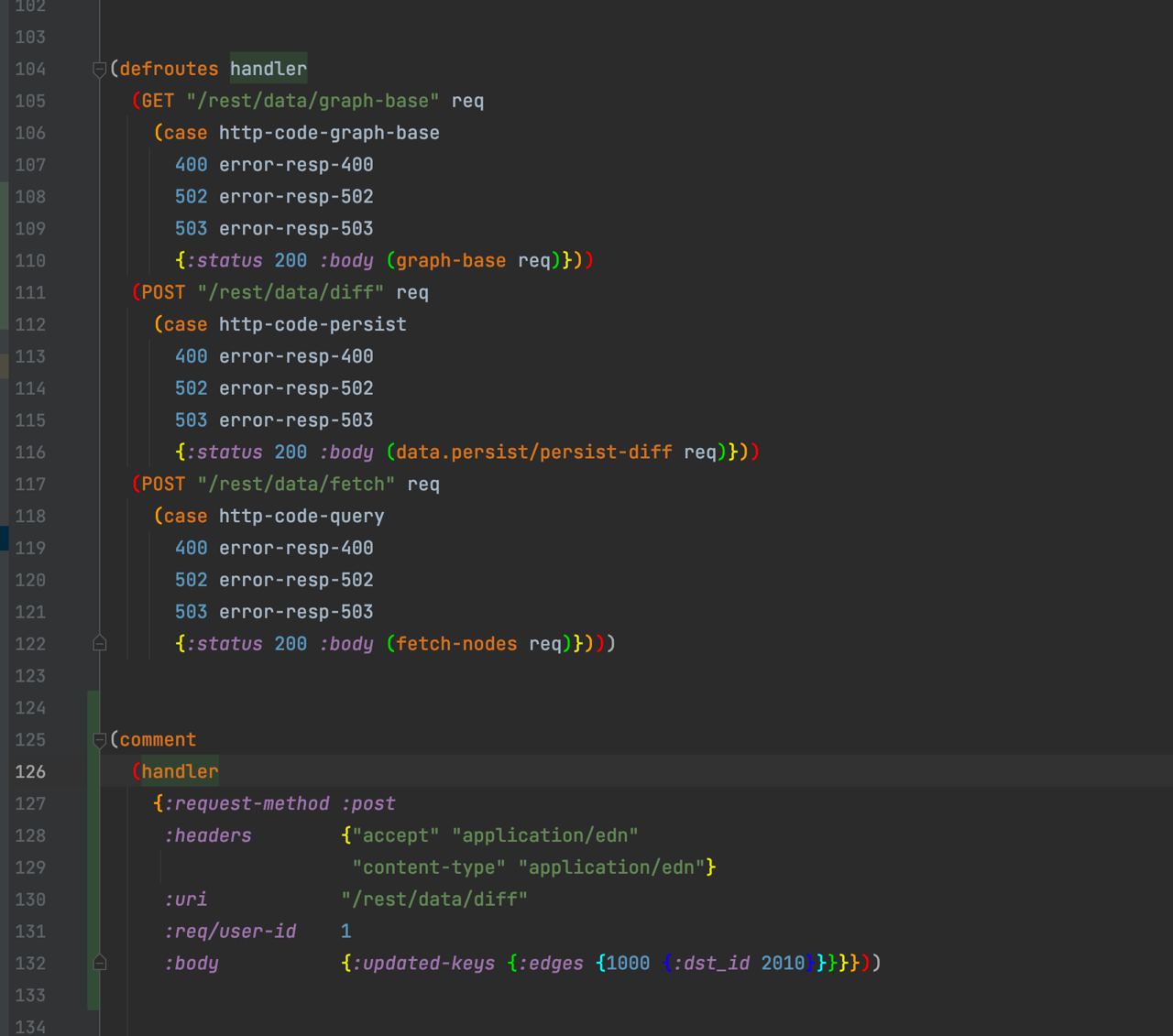Collapse the comment block fold on line 125
The height and width of the screenshot is (1036, 1173).
click(100, 740)
